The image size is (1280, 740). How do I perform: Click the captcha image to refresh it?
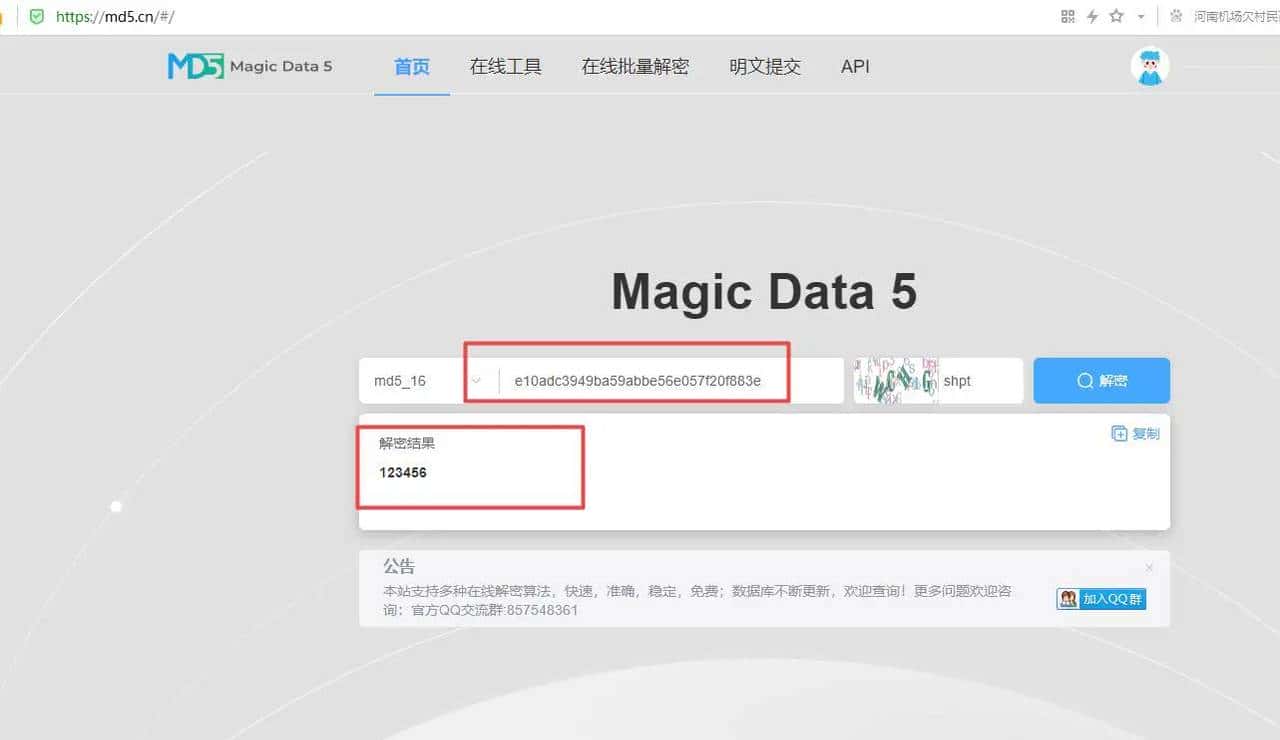pyautogui.click(x=895, y=380)
